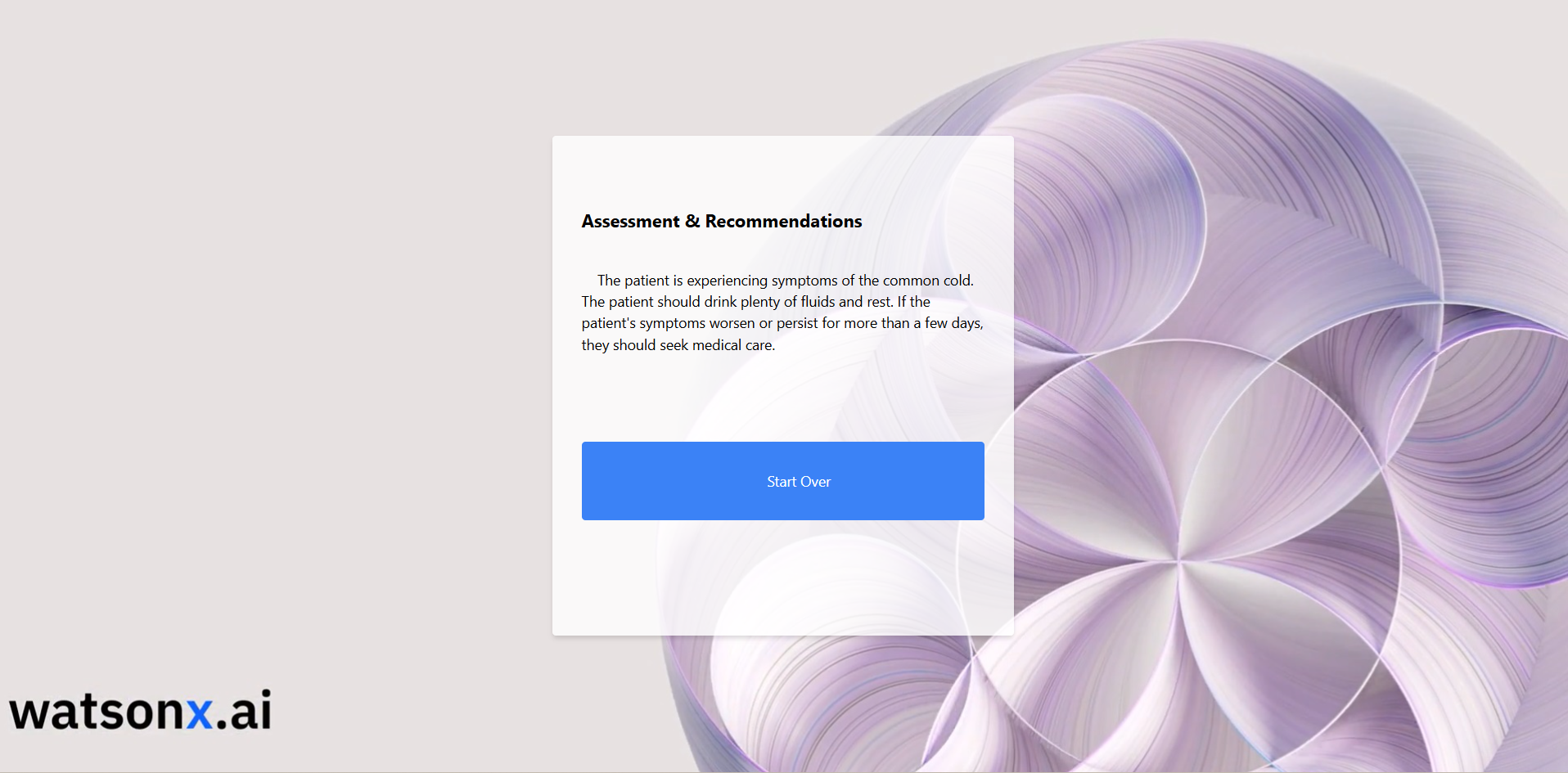Click the common cold assessment paragraph

[782, 312]
